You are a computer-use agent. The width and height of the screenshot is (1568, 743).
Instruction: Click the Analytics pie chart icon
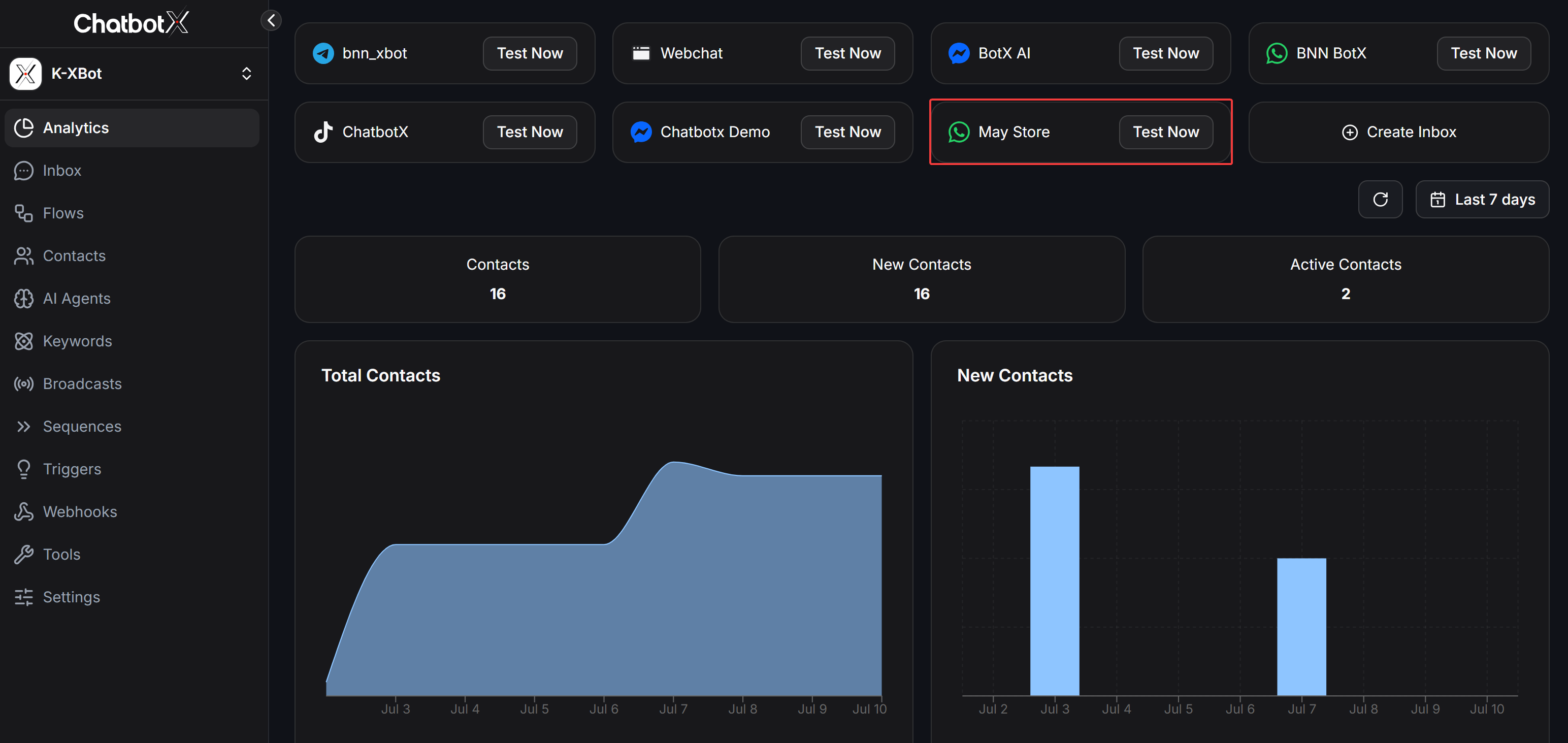click(24, 128)
